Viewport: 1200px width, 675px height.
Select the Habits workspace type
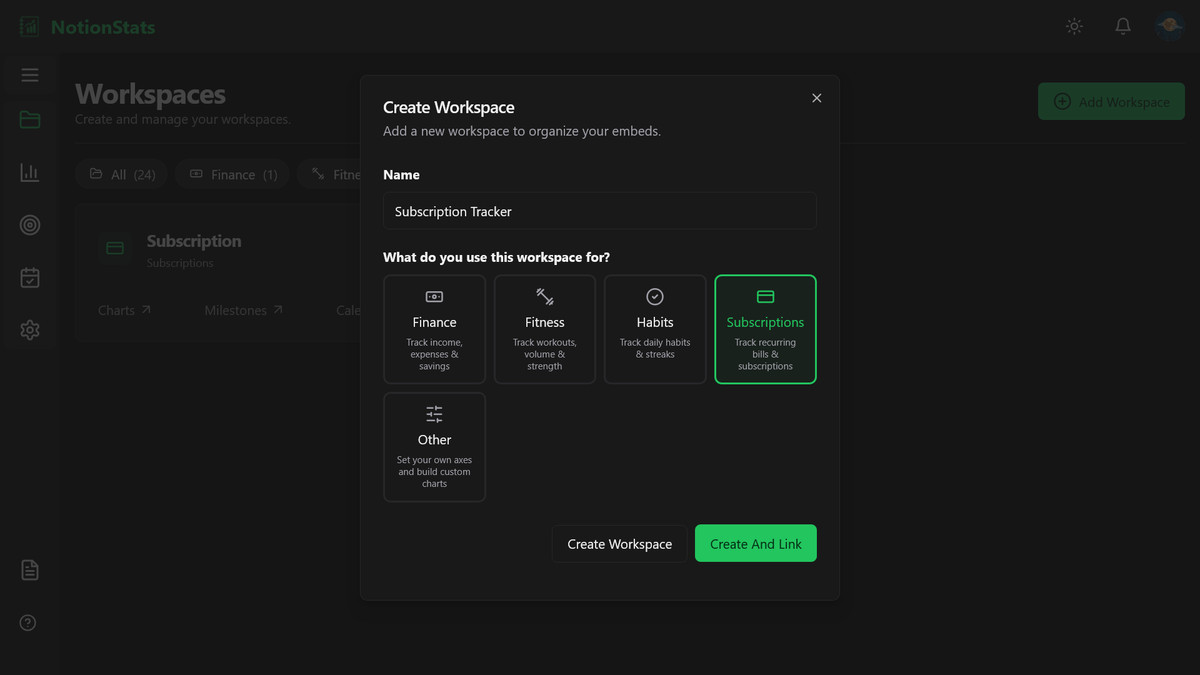pyautogui.click(x=655, y=329)
